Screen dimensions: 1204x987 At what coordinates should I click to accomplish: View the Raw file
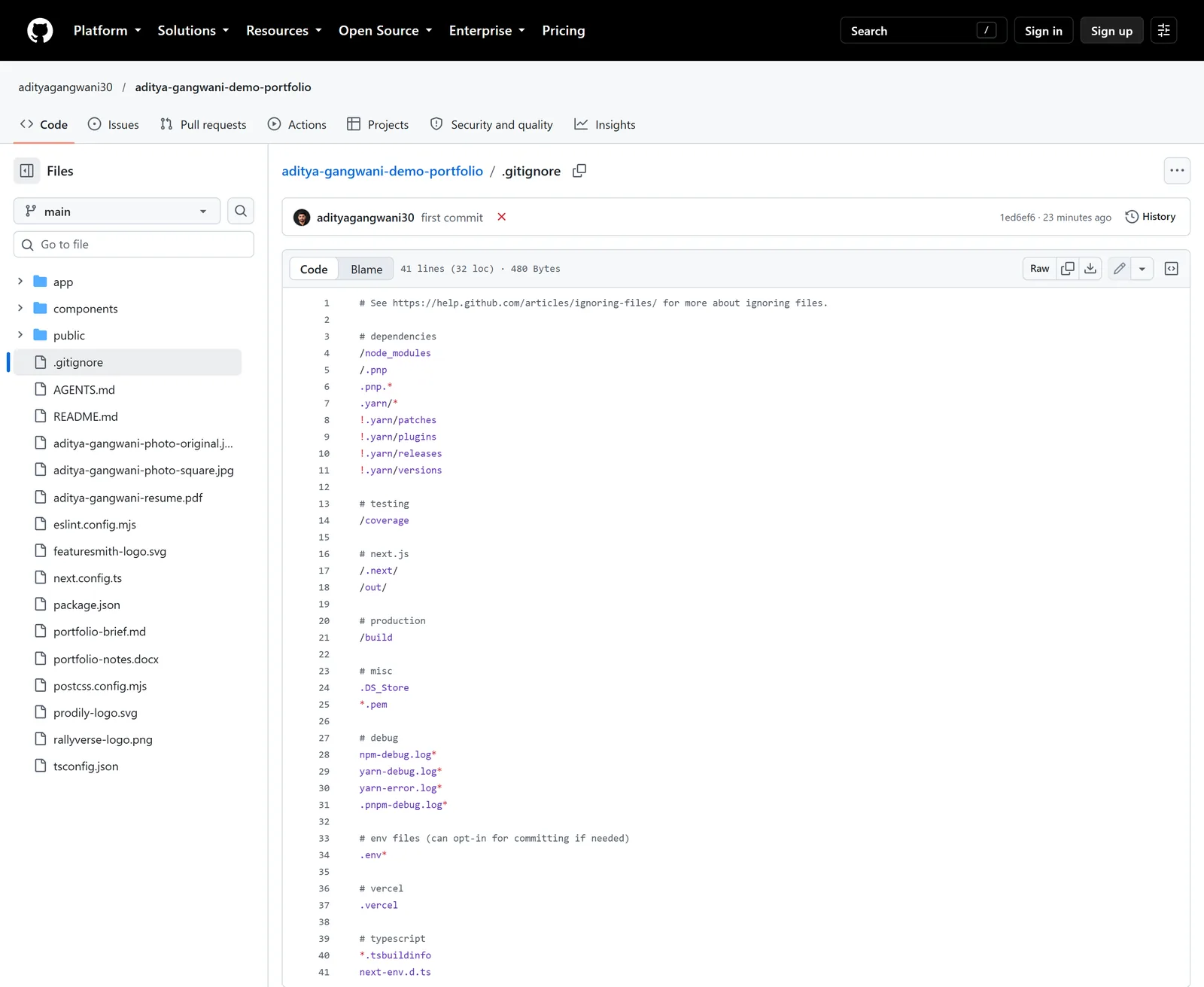(1040, 269)
